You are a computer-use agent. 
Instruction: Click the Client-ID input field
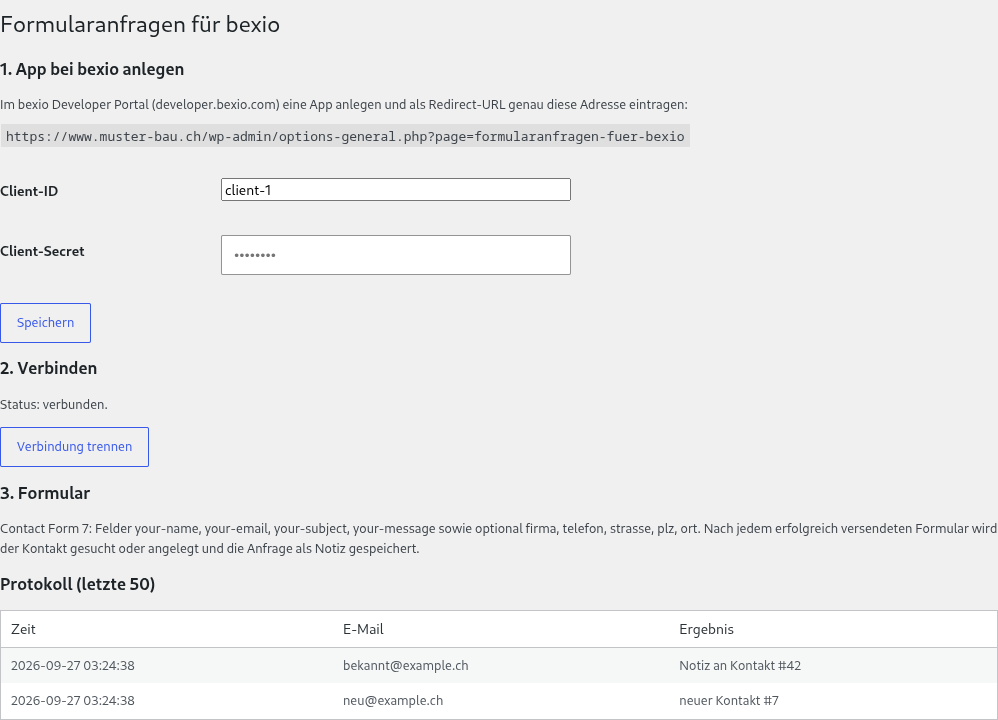(395, 190)
